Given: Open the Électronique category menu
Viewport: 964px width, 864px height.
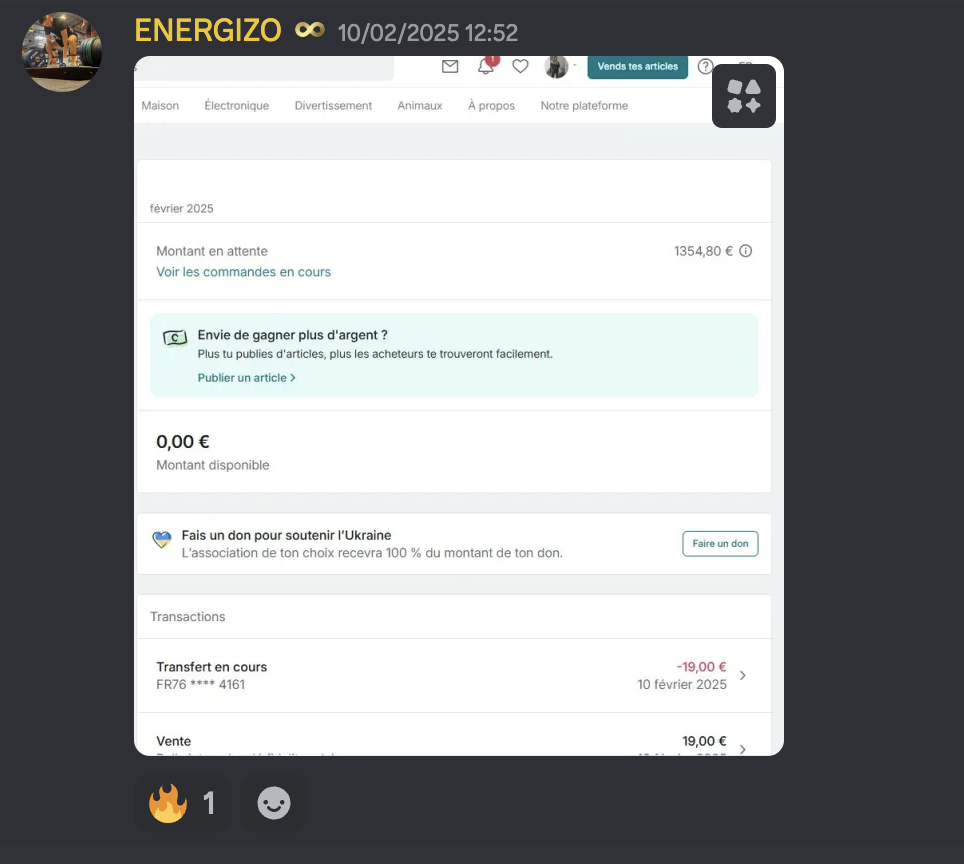Looking at the screenshot, I should coord(236,106).
